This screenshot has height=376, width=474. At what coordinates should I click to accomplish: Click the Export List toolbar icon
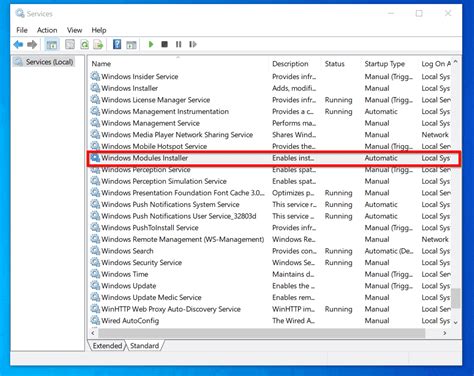[98, 44]
